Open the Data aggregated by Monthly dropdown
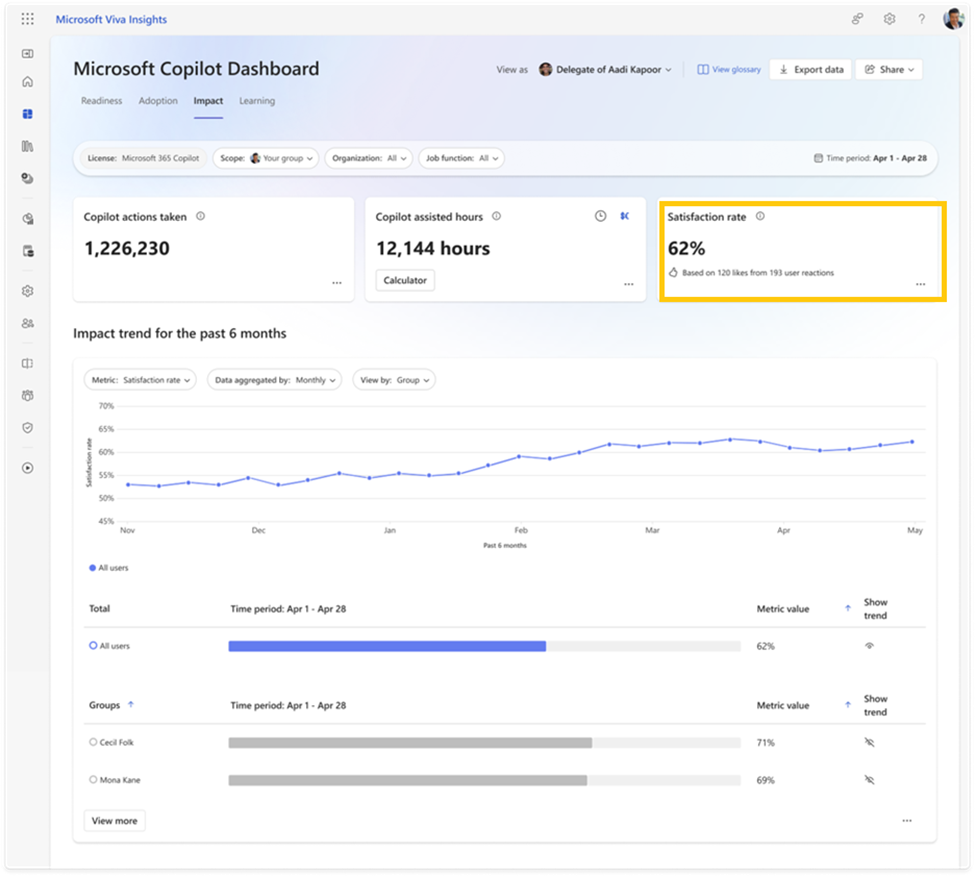This screenshot has height=876, width=975. click(x=274, y=380)
